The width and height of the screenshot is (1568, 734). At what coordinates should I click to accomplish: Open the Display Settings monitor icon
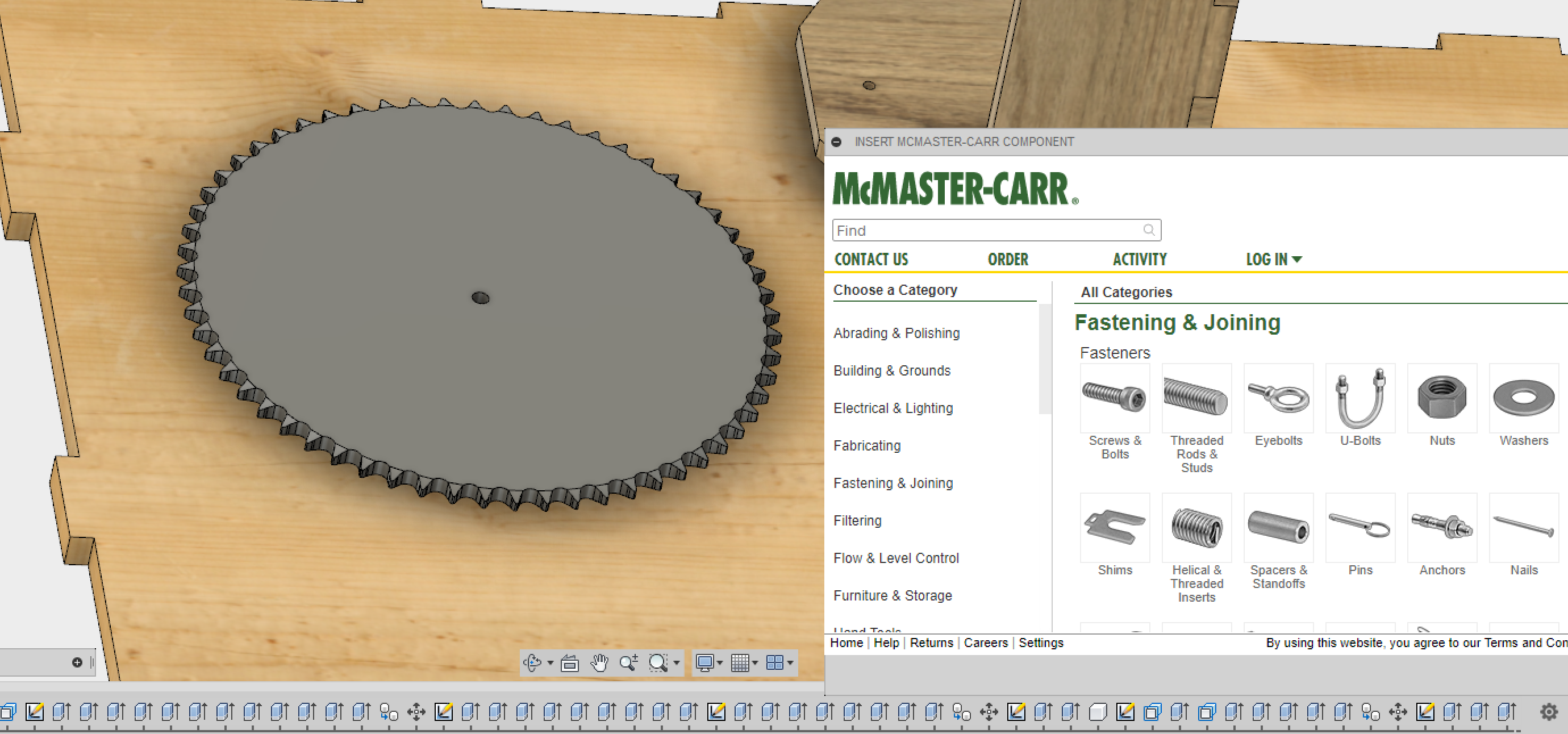pyautogui.click(x=704, y=662)
